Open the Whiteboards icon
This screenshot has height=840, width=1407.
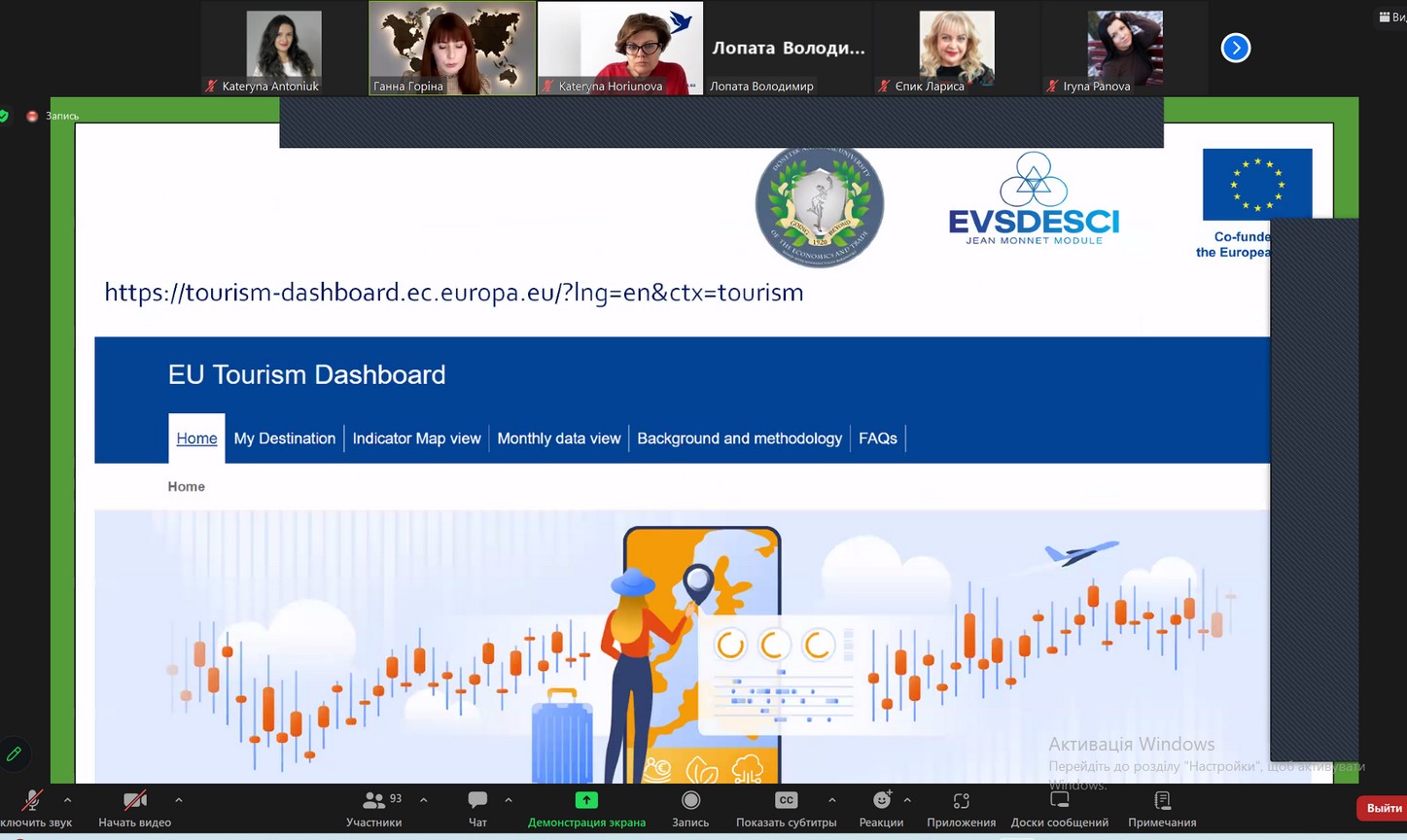click(x=1059, y=801)
